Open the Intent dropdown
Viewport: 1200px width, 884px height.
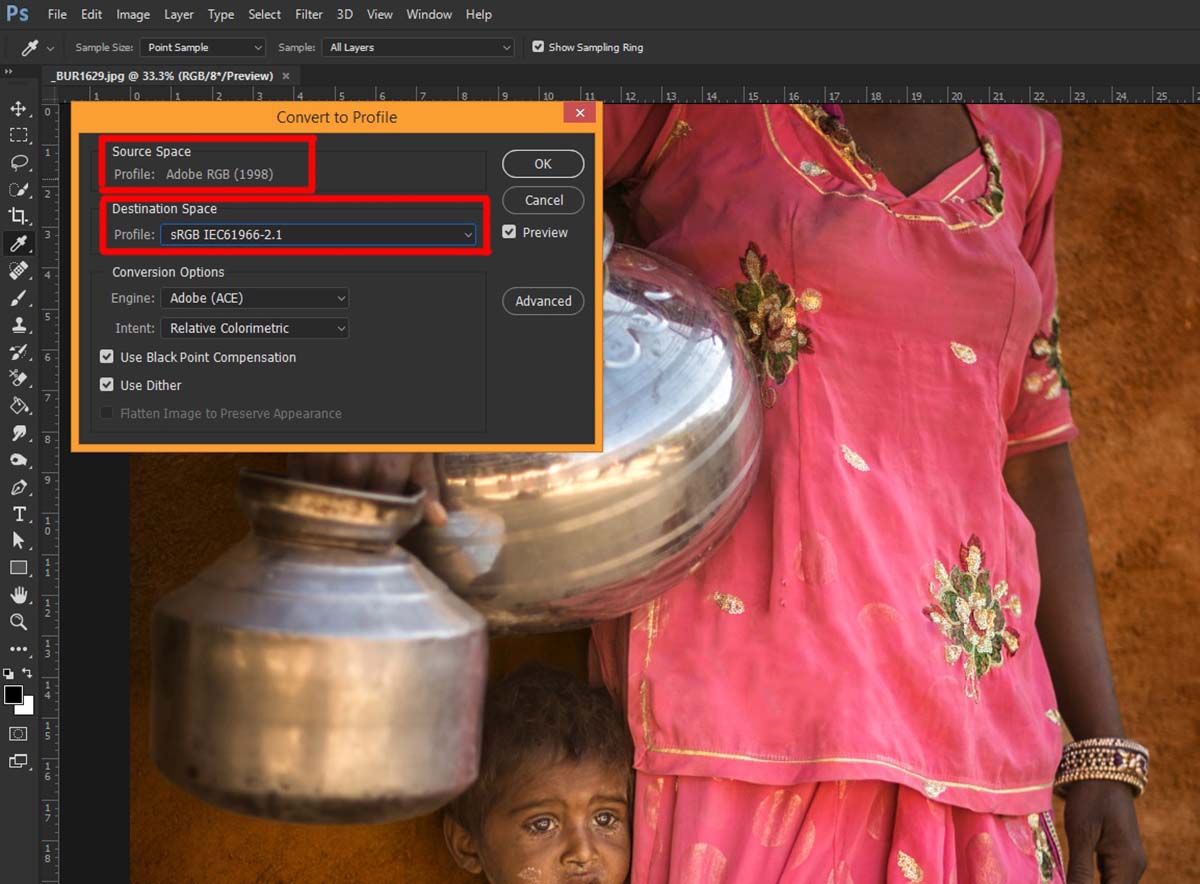click(254, 328)
